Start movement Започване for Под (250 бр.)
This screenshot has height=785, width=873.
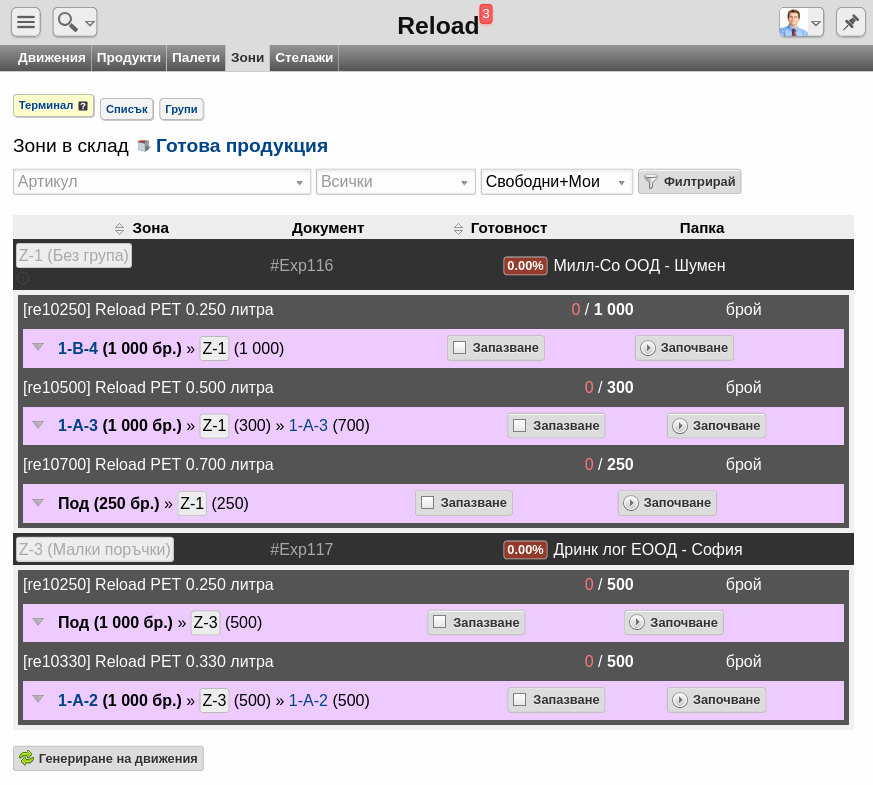667,503
